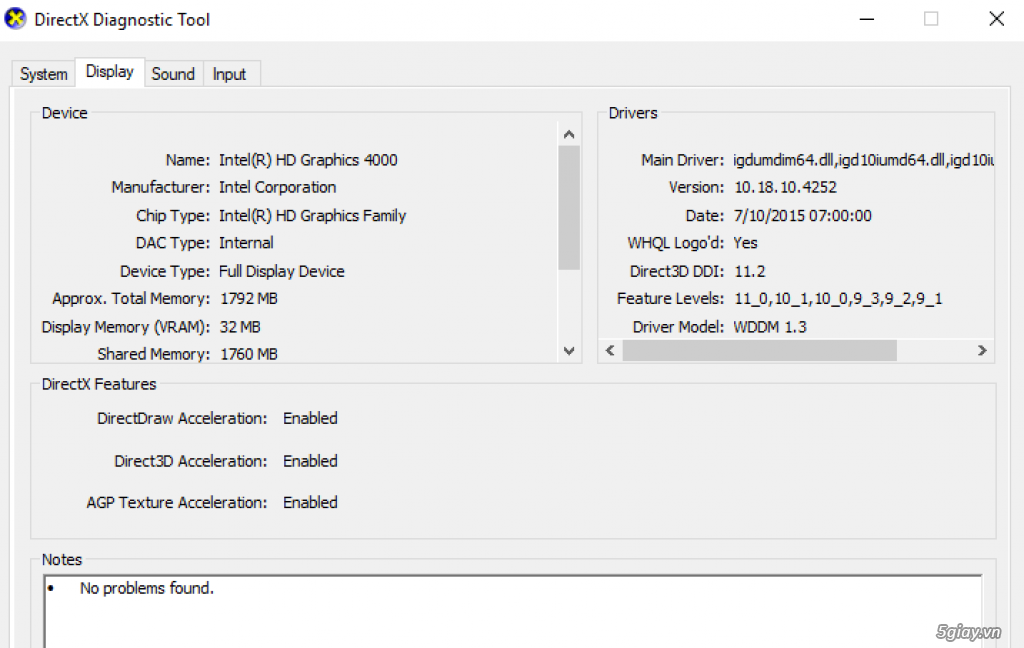Click the DAC Type value "Internal"
1024x648 pixels.
[x=246, y=243]
